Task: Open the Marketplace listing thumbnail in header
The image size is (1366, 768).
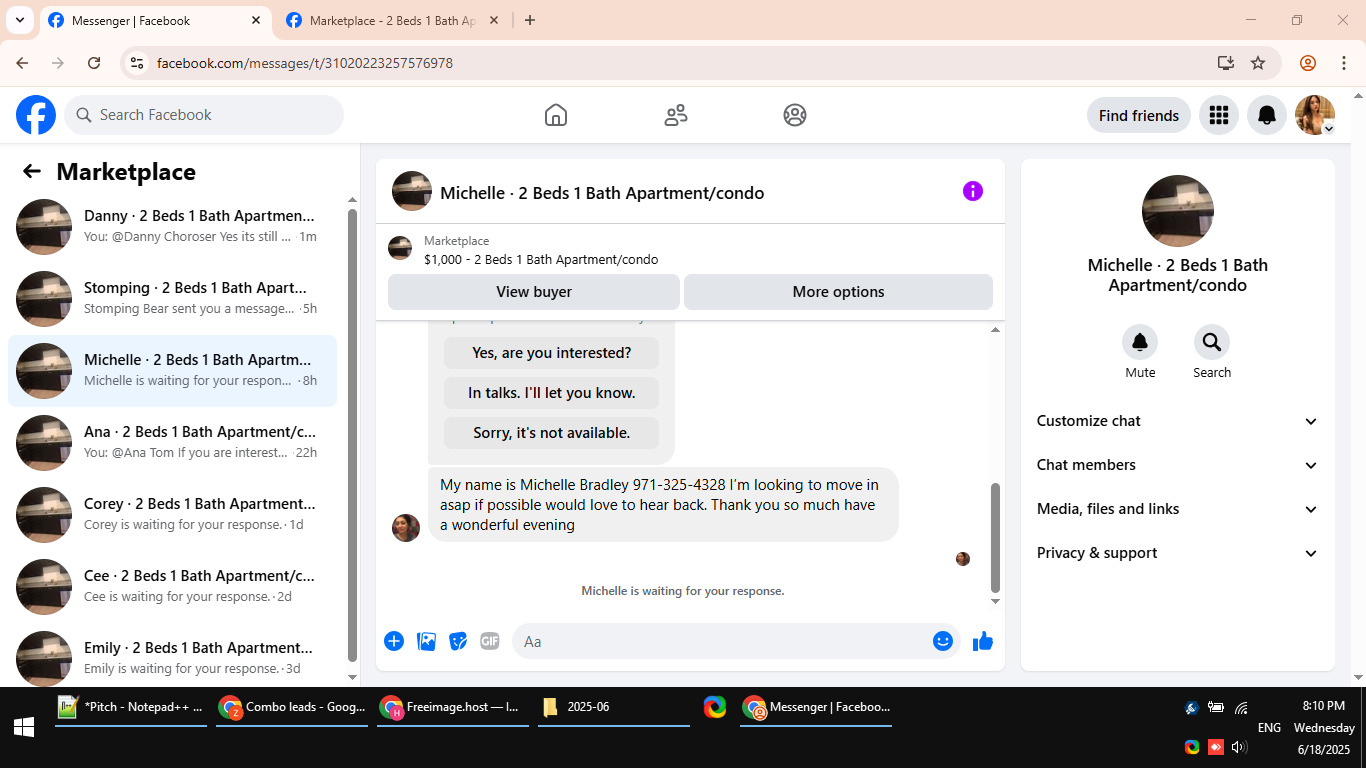Action: click(400, 249)
